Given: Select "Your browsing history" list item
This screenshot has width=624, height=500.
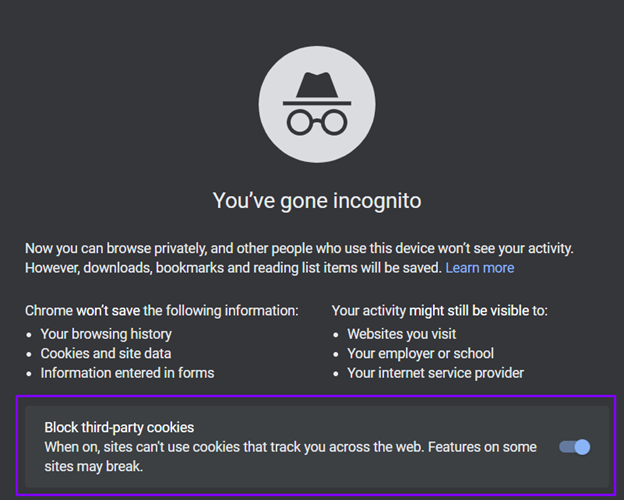Looking at the screenshot, I should (x=106, y=334).
